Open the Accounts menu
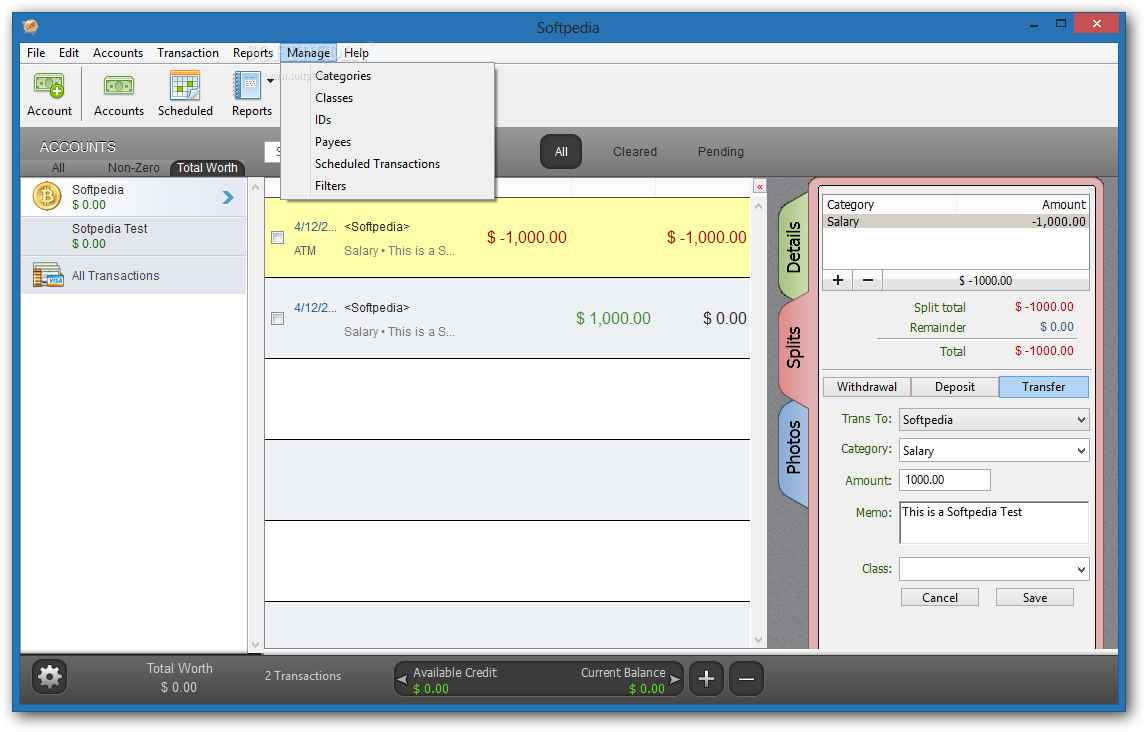Viewport: 1146px width, 732px height. coord(118,53)
